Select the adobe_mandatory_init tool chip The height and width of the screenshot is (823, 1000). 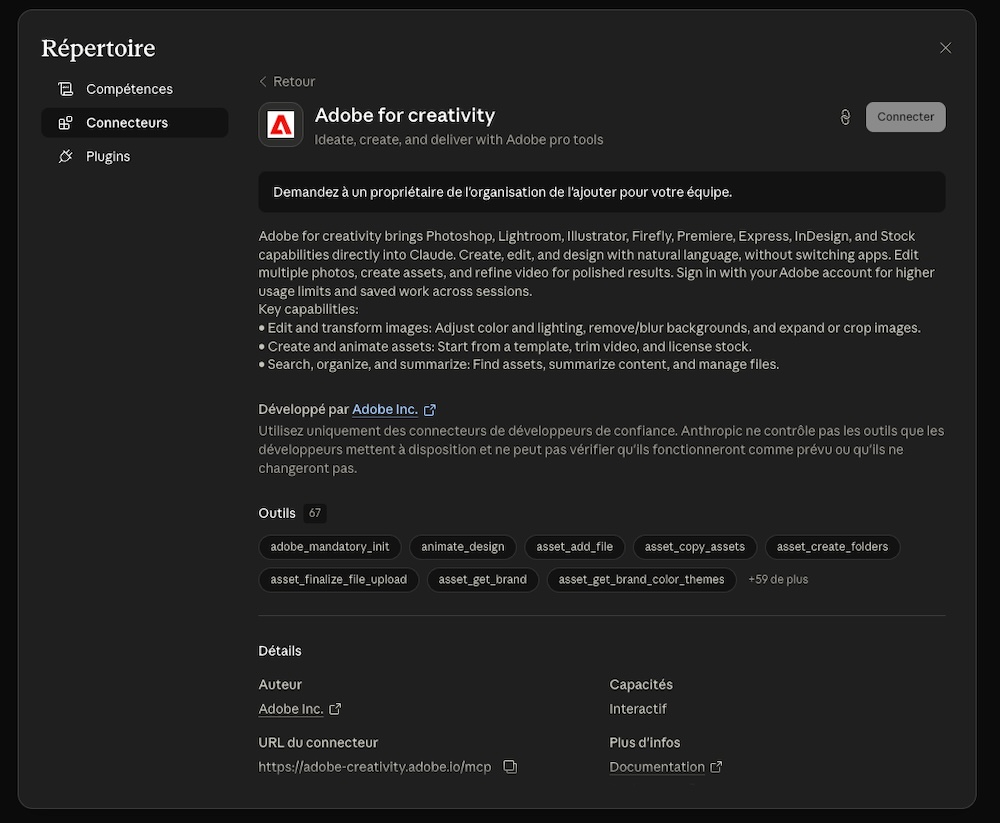(330, 547)
